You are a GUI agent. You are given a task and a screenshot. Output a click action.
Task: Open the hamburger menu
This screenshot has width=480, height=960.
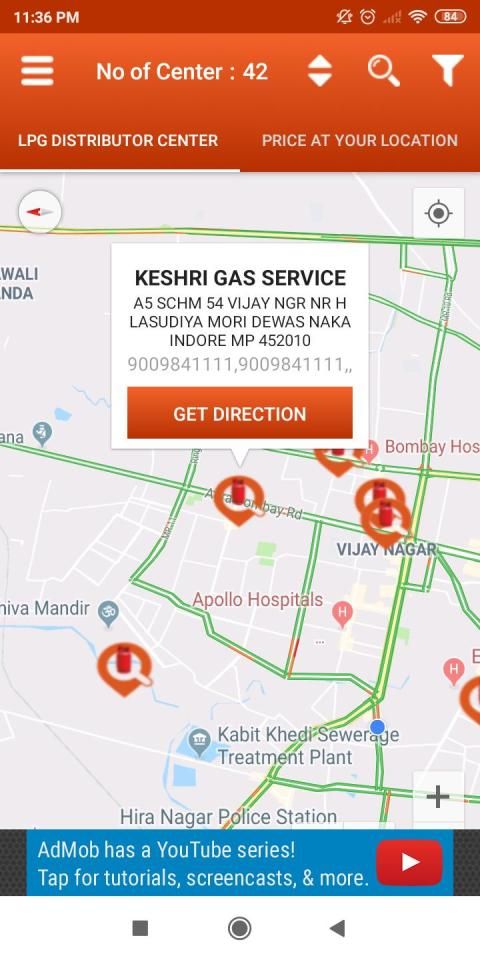click(x=37, y=72)
